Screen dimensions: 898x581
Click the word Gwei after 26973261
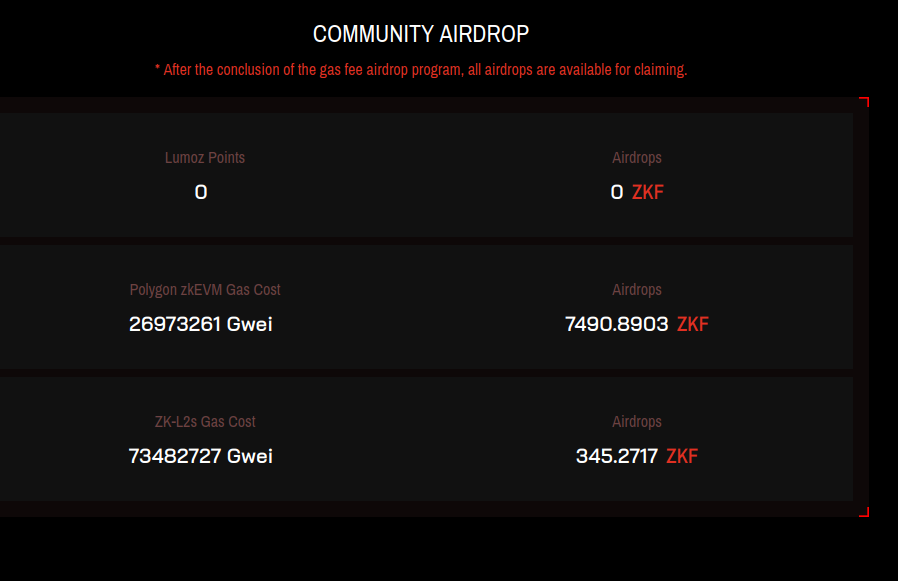tap(250, 324)
